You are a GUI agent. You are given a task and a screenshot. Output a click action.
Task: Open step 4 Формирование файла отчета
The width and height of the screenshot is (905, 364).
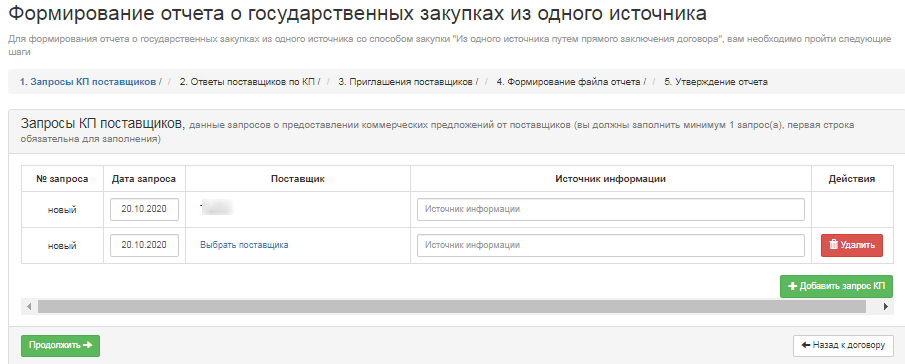click(569, 82)
